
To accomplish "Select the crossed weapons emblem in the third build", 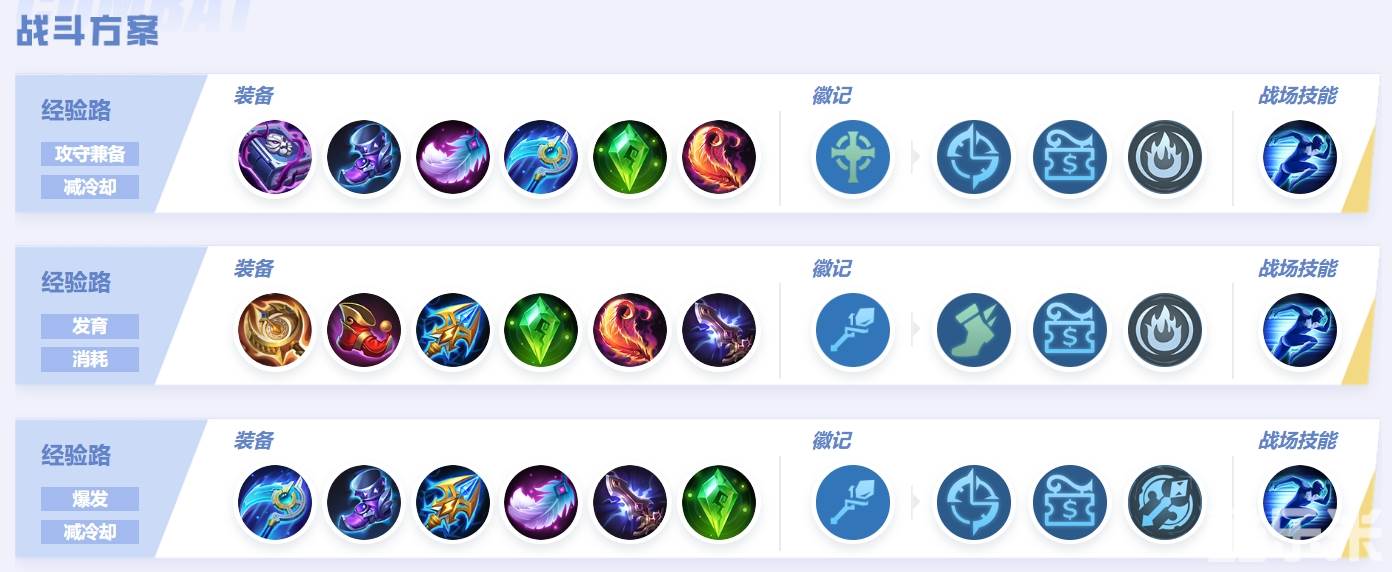I will (x=1165, y=503).
